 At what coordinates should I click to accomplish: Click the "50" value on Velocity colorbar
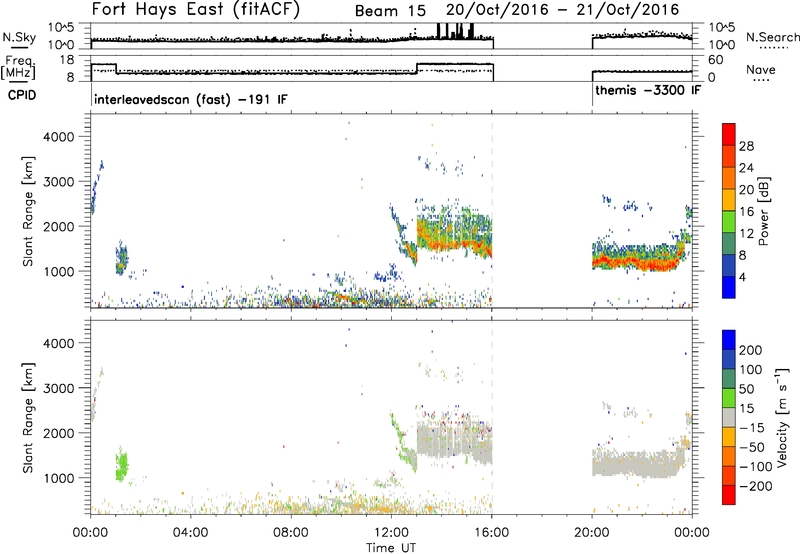[x=746, y=389]
